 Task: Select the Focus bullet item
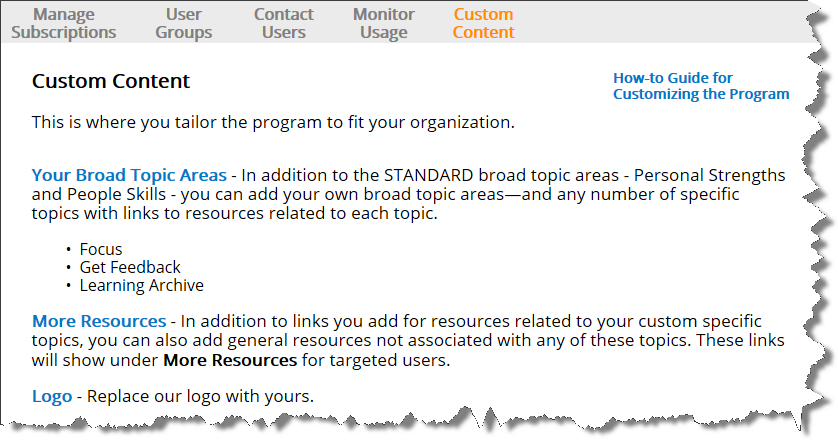(101, 249)
